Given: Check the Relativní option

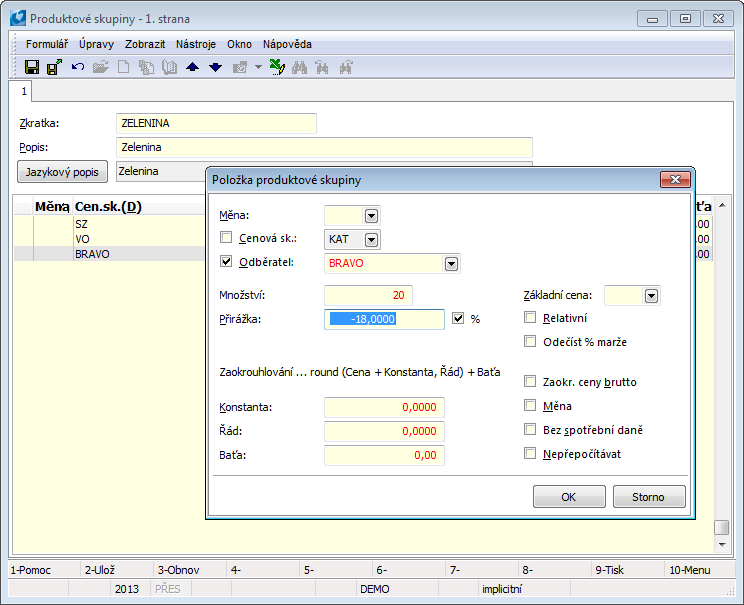Looking at the screenshot, I should click(x=532, y=318).
